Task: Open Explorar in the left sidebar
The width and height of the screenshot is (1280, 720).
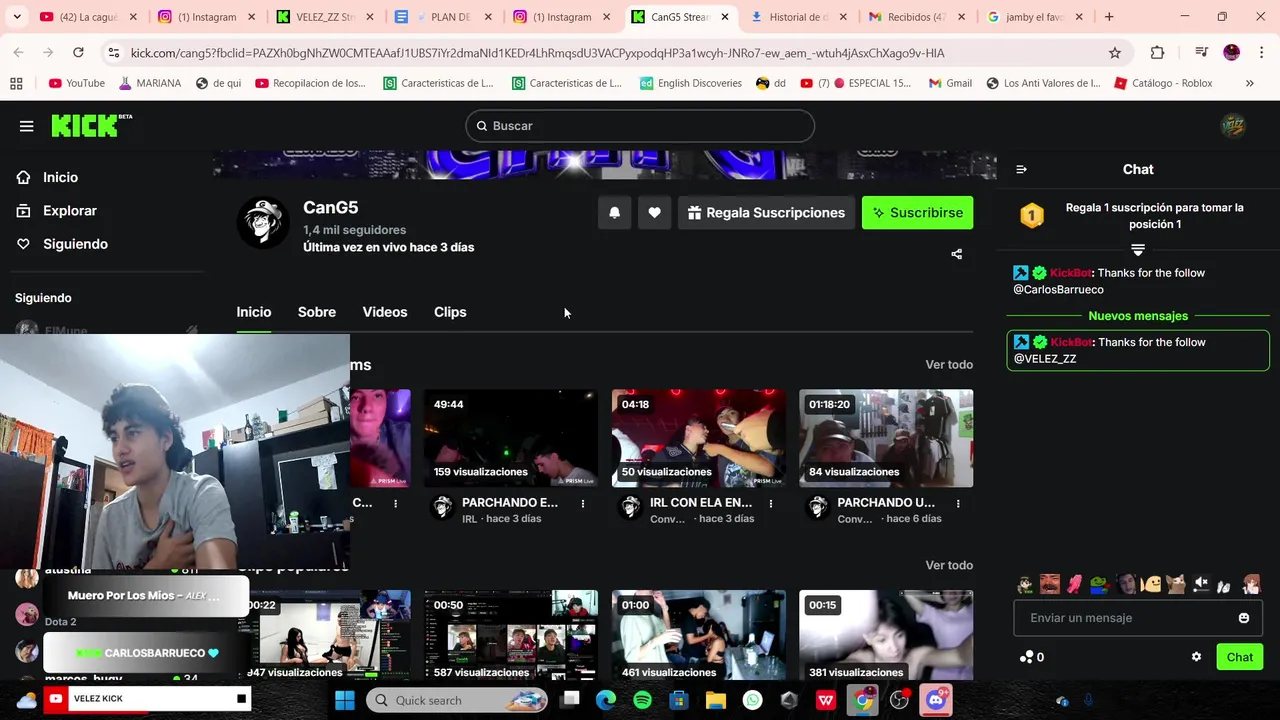Action: coord(69,211)
